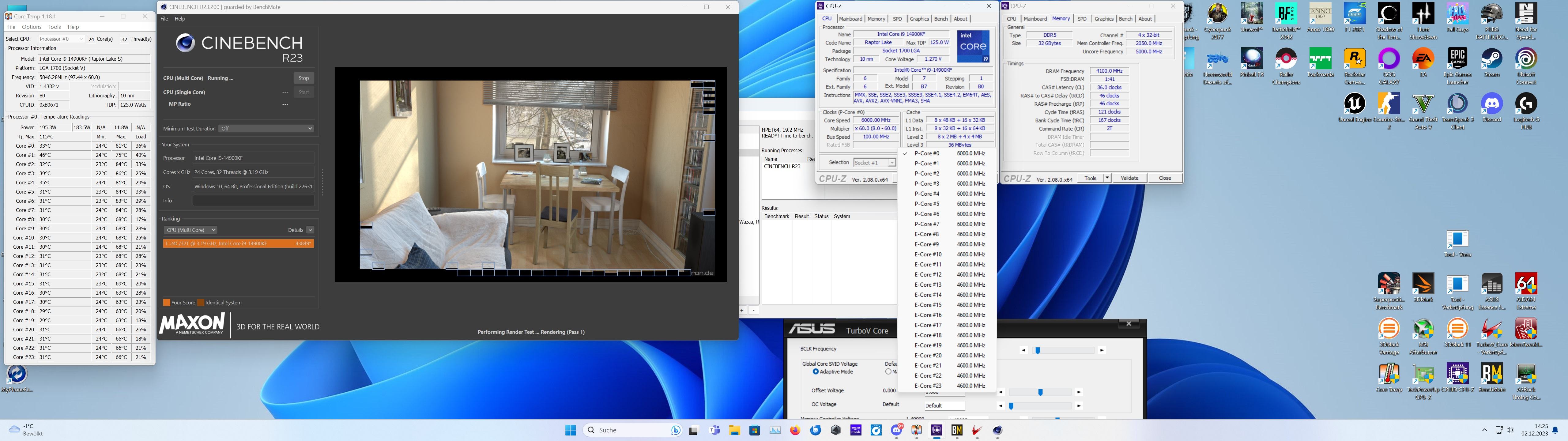
Task: Stop the running CPU Multi Core test
Action: coord(304,78)
